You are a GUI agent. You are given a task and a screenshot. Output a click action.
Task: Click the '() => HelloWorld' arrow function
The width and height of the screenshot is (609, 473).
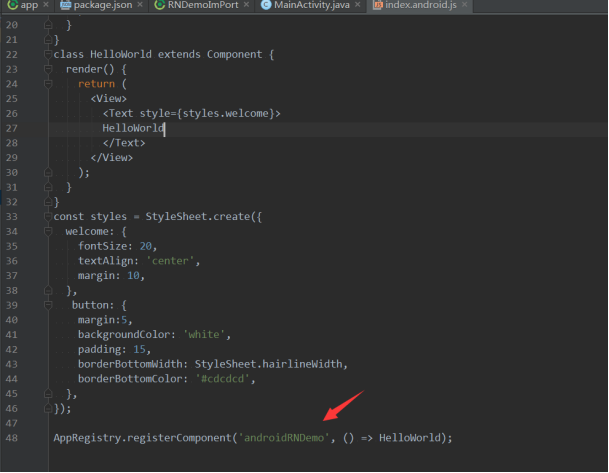(x=393, y=438)
